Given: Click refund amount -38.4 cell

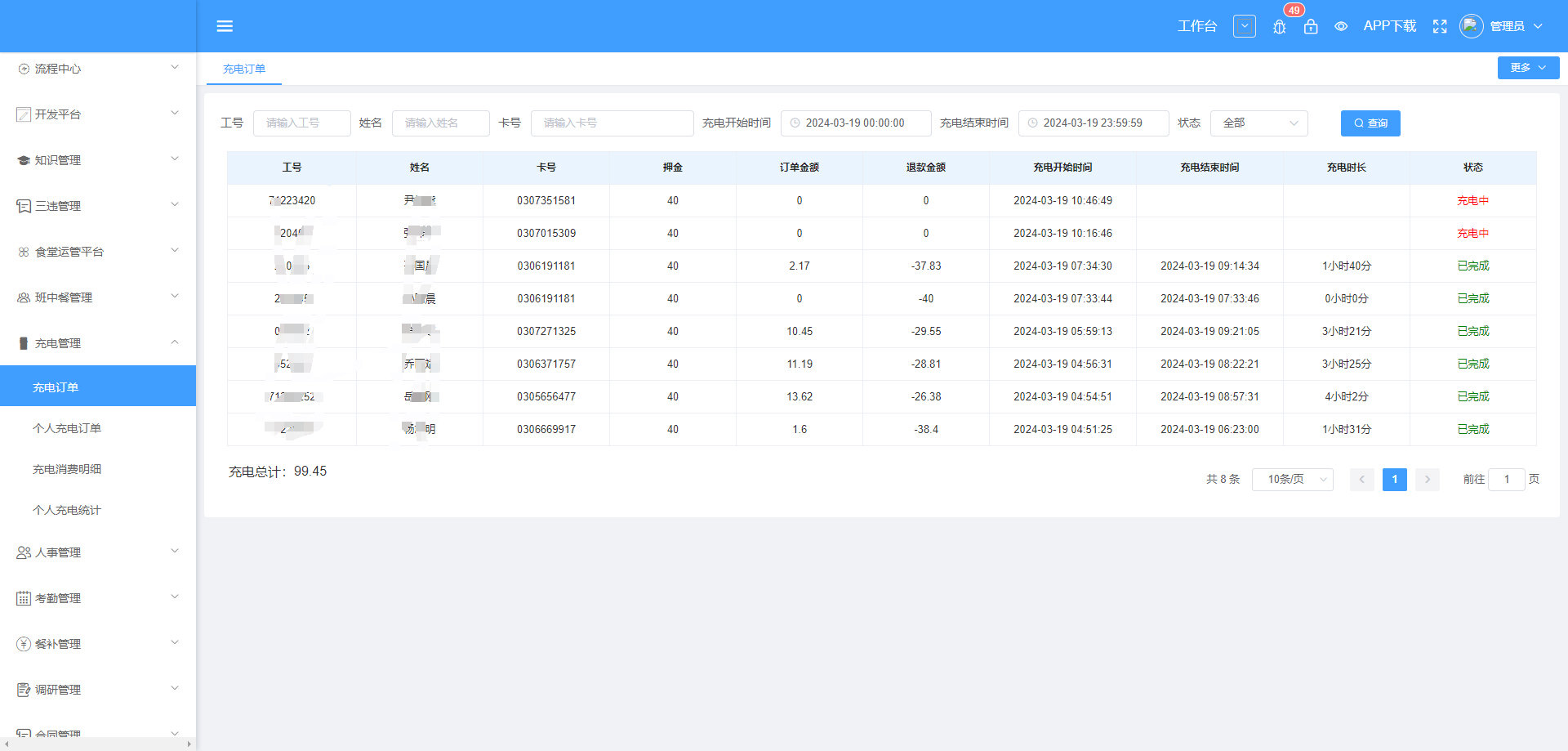Looking at the screenshot, I should [x=926, y=429].
